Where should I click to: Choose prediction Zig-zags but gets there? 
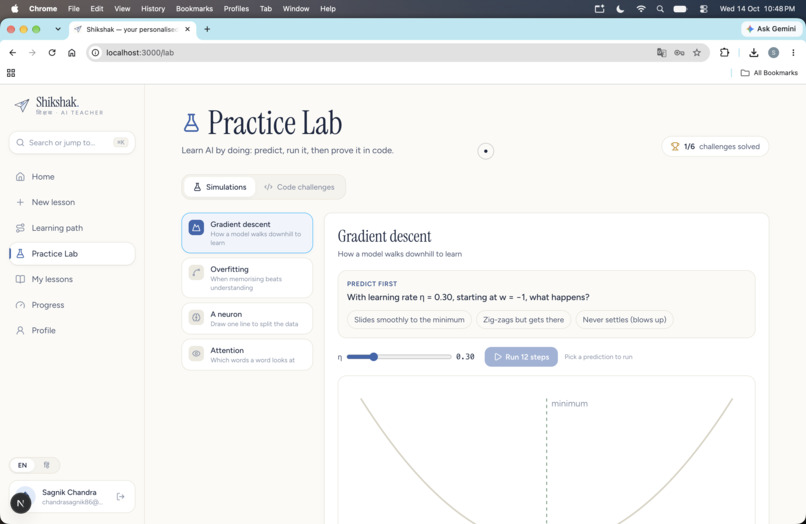click(x=523, y=320)
